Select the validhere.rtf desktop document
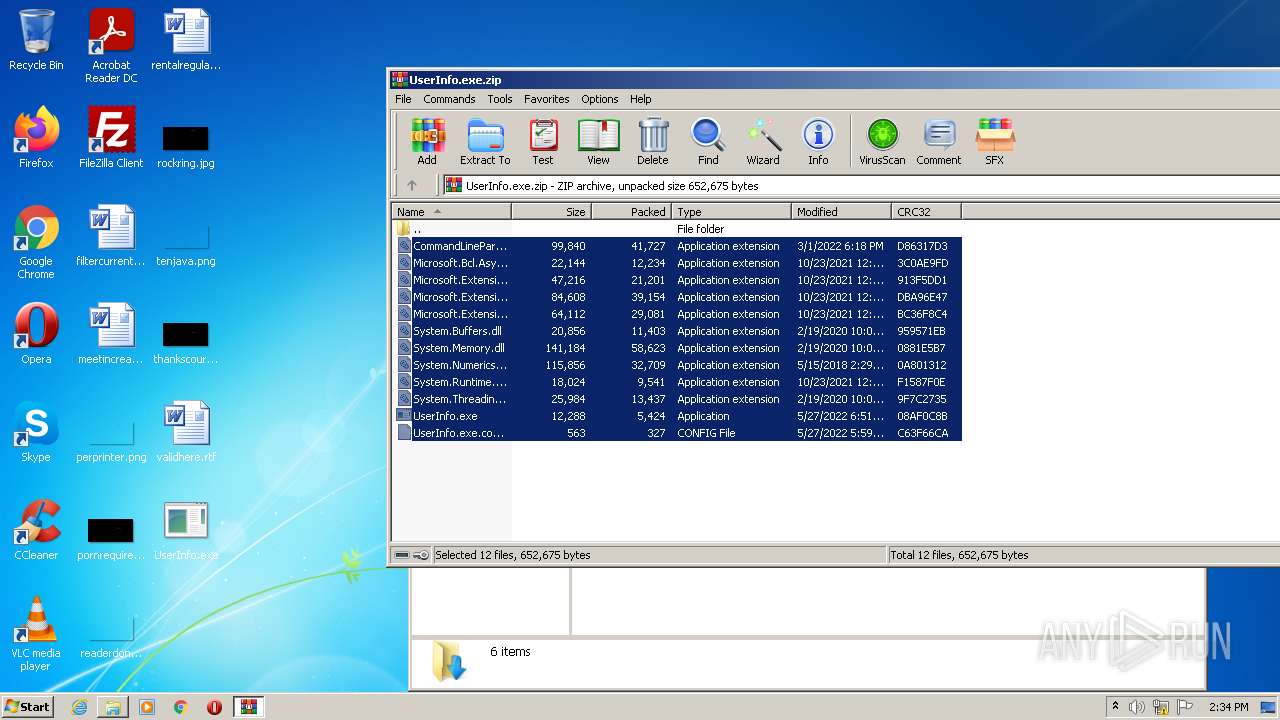The image size is (1280, 720). pyautogui.click(x=186, y=432)
